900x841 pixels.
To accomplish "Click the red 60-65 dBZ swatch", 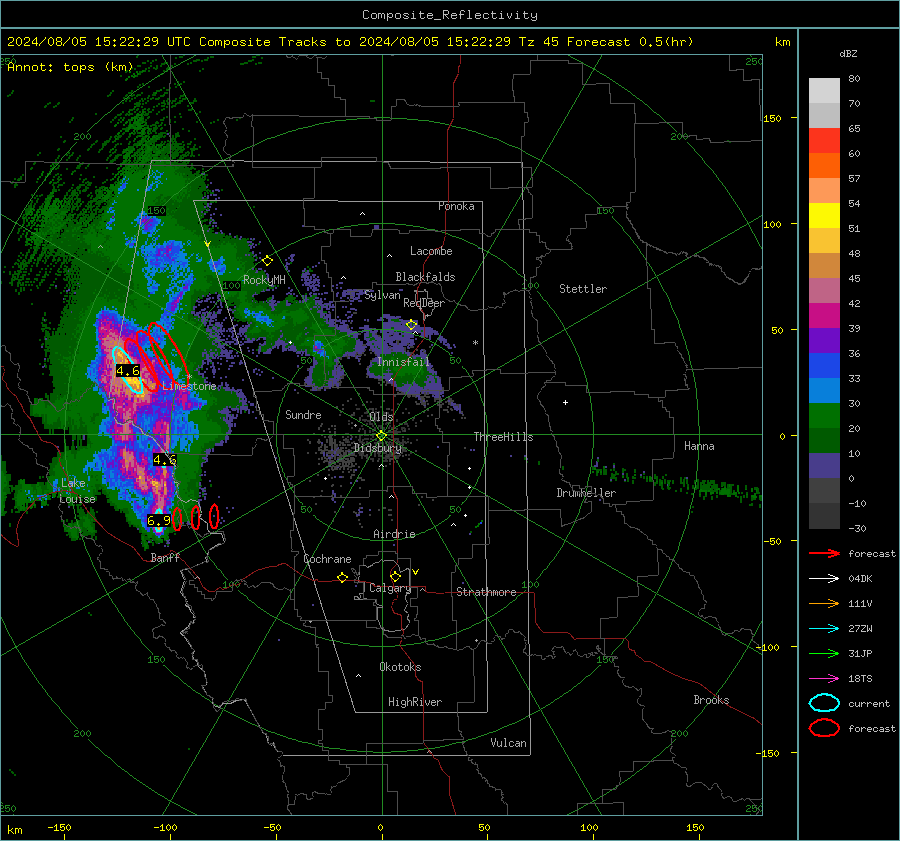I will 824,141.
